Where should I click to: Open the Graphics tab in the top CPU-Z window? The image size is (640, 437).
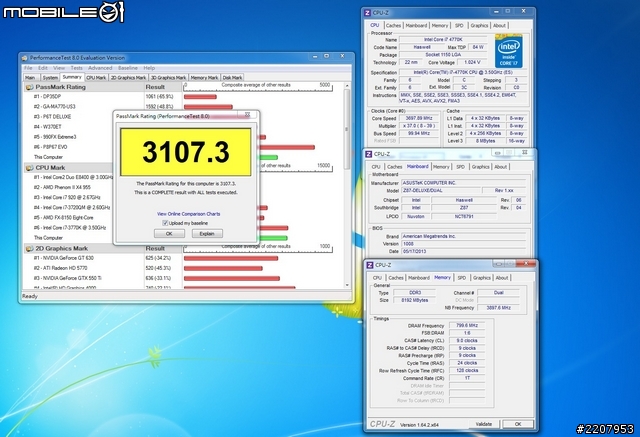(479, 25)
